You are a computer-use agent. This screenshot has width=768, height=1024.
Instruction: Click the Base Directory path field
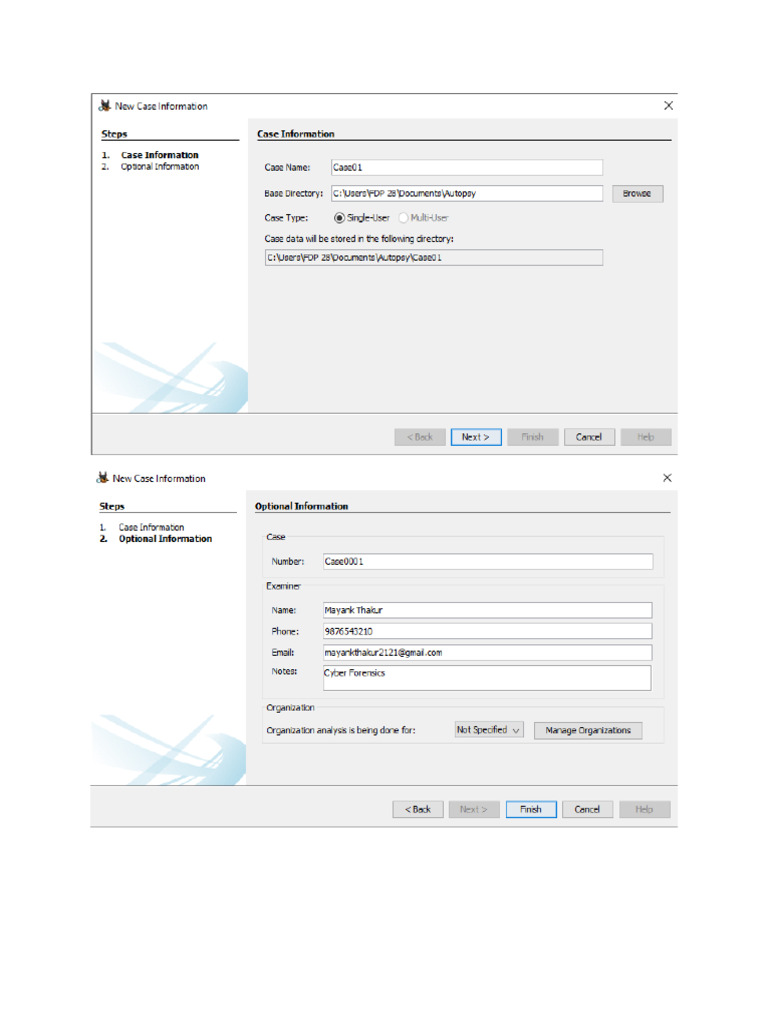pos(466,193)
